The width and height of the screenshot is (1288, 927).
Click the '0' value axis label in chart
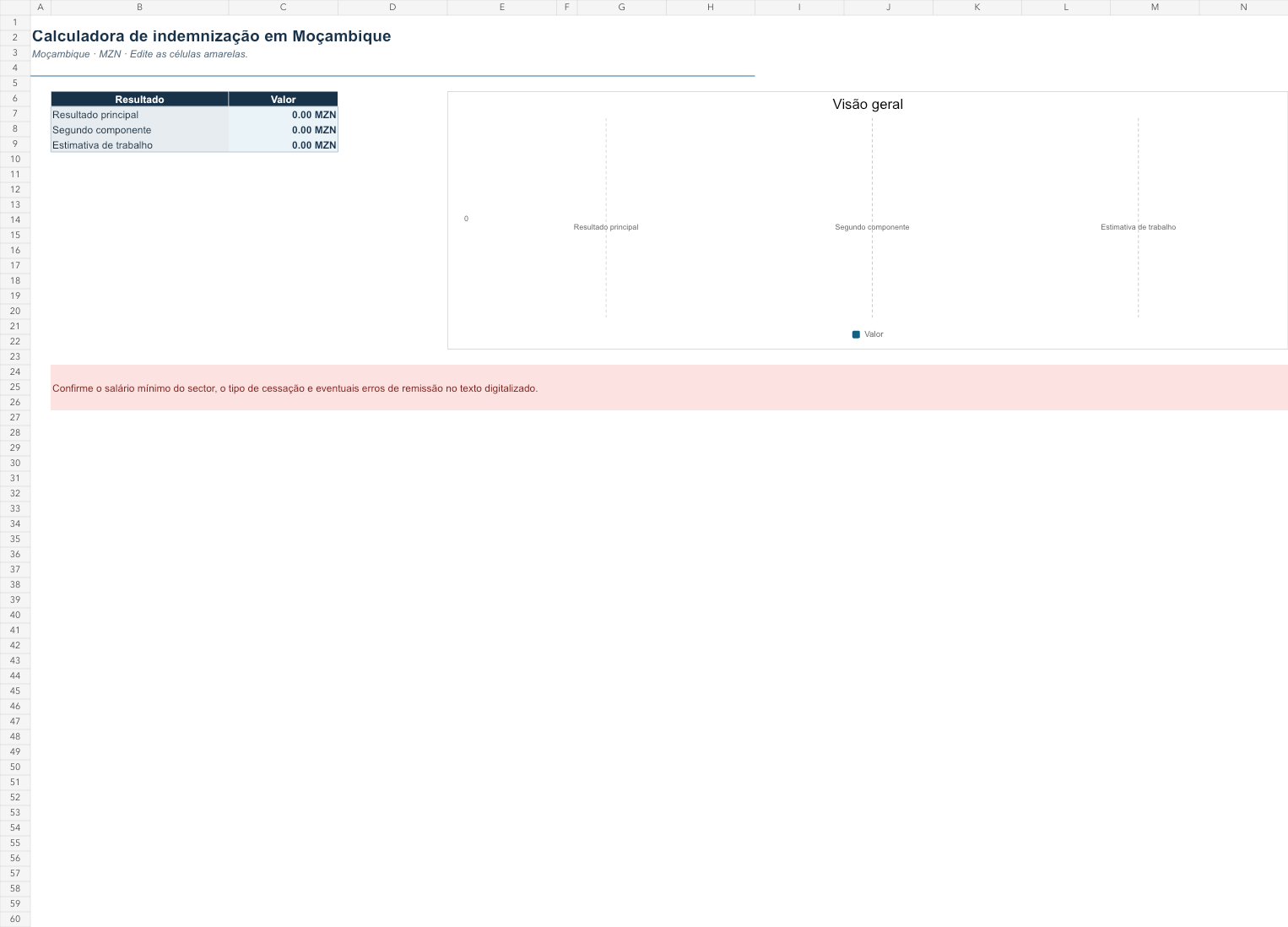point(466,219)
